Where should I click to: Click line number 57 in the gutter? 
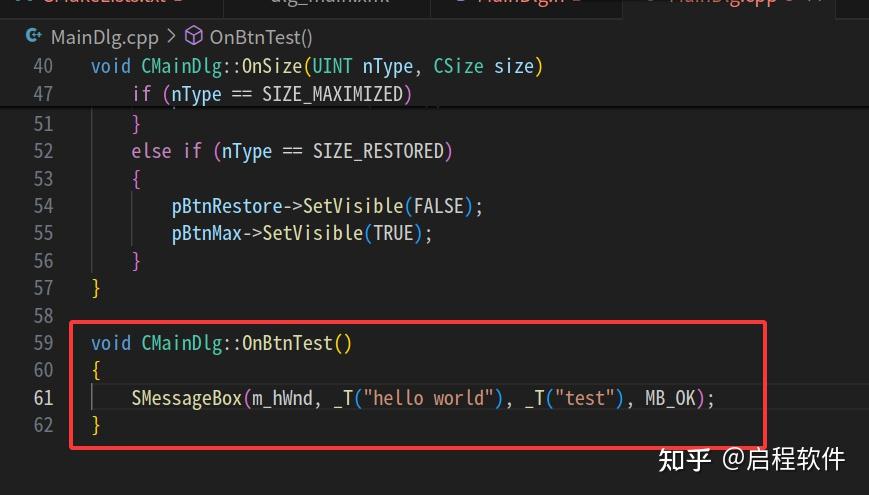click(43, 288)
